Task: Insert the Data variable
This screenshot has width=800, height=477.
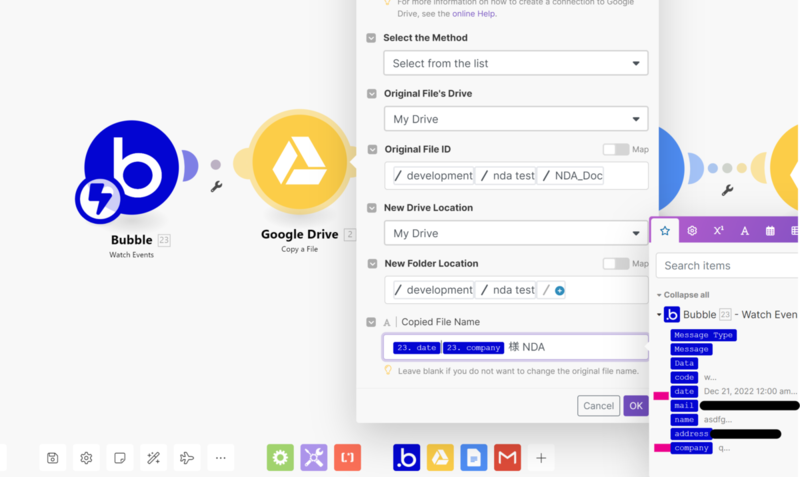Action: 684,363
